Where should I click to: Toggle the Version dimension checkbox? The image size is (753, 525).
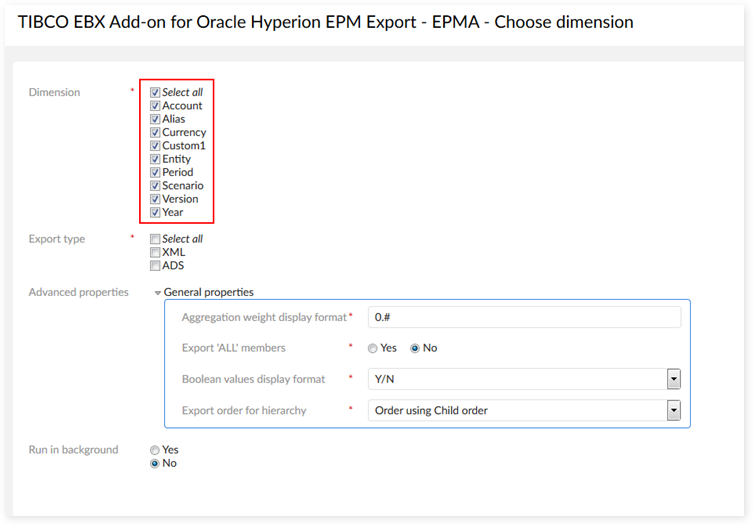click(x=155, y=199)
